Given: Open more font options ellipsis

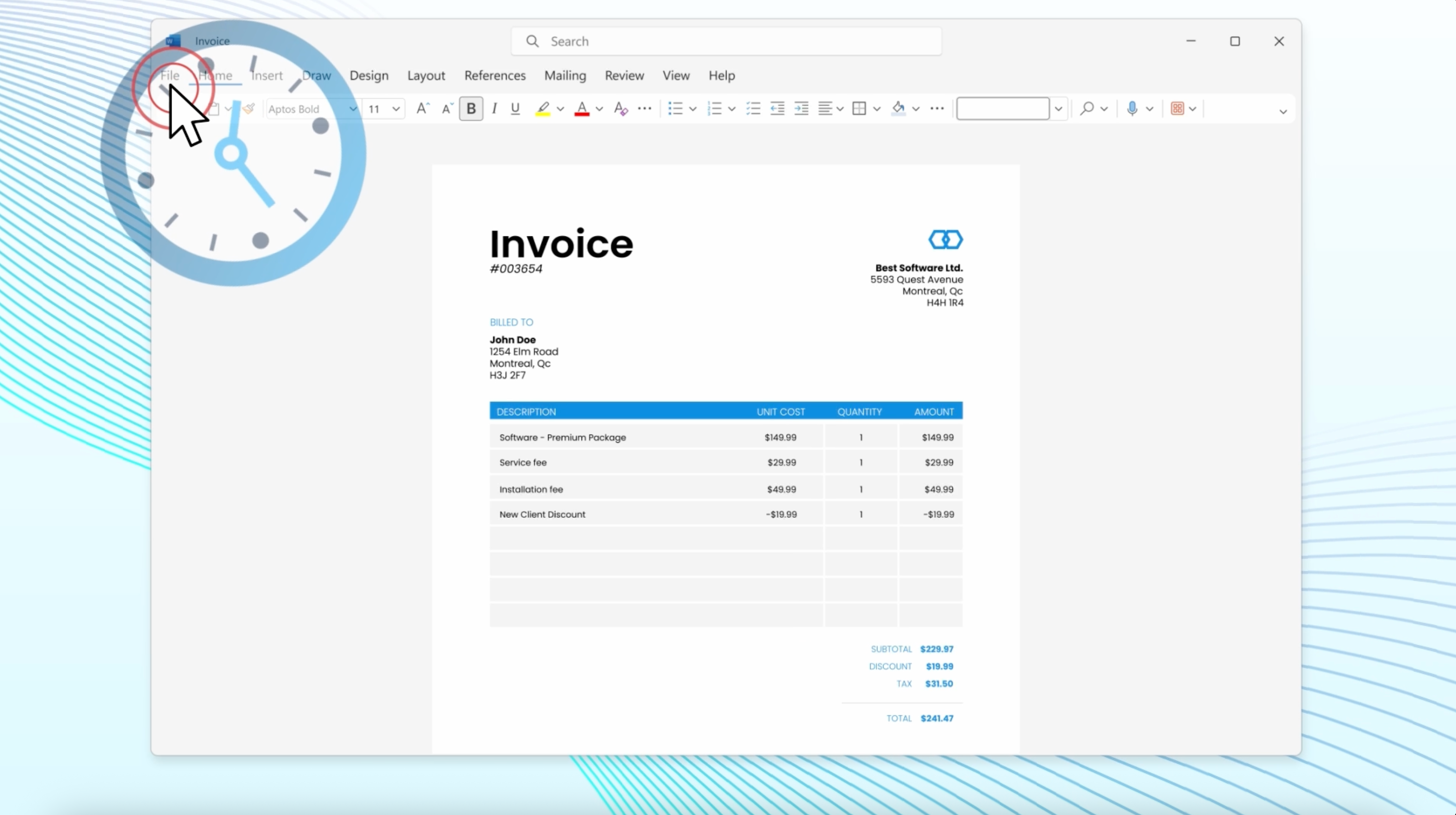Looking at the screenshot, I should point(644,108).
